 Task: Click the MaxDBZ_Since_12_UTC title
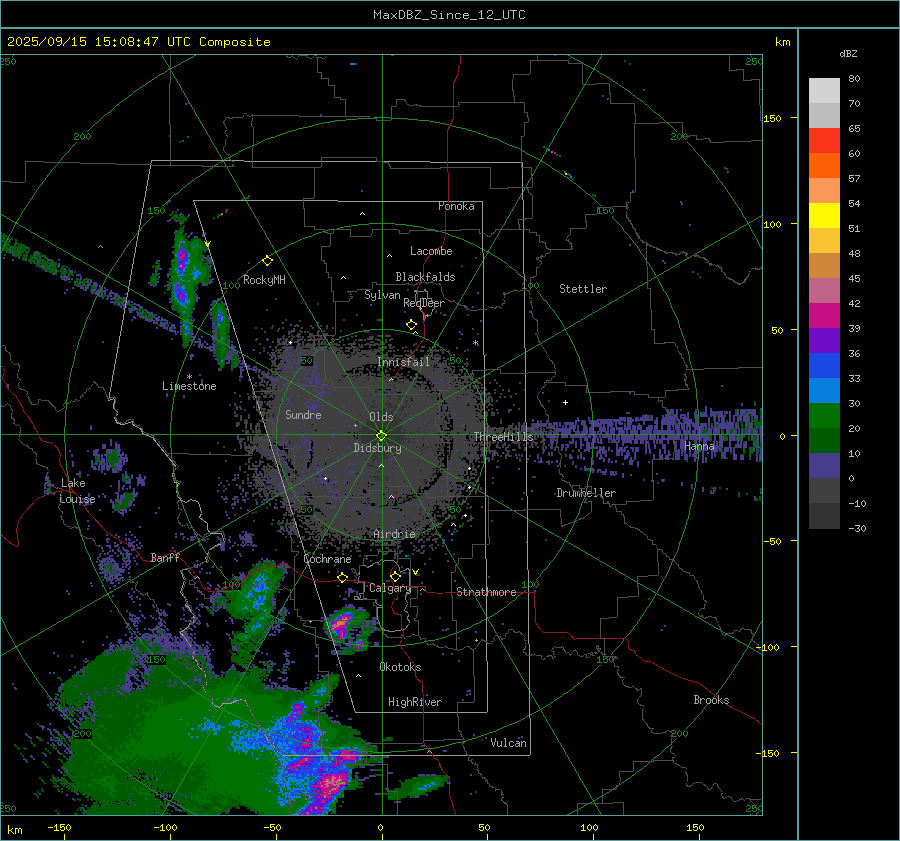click(449, 15)
